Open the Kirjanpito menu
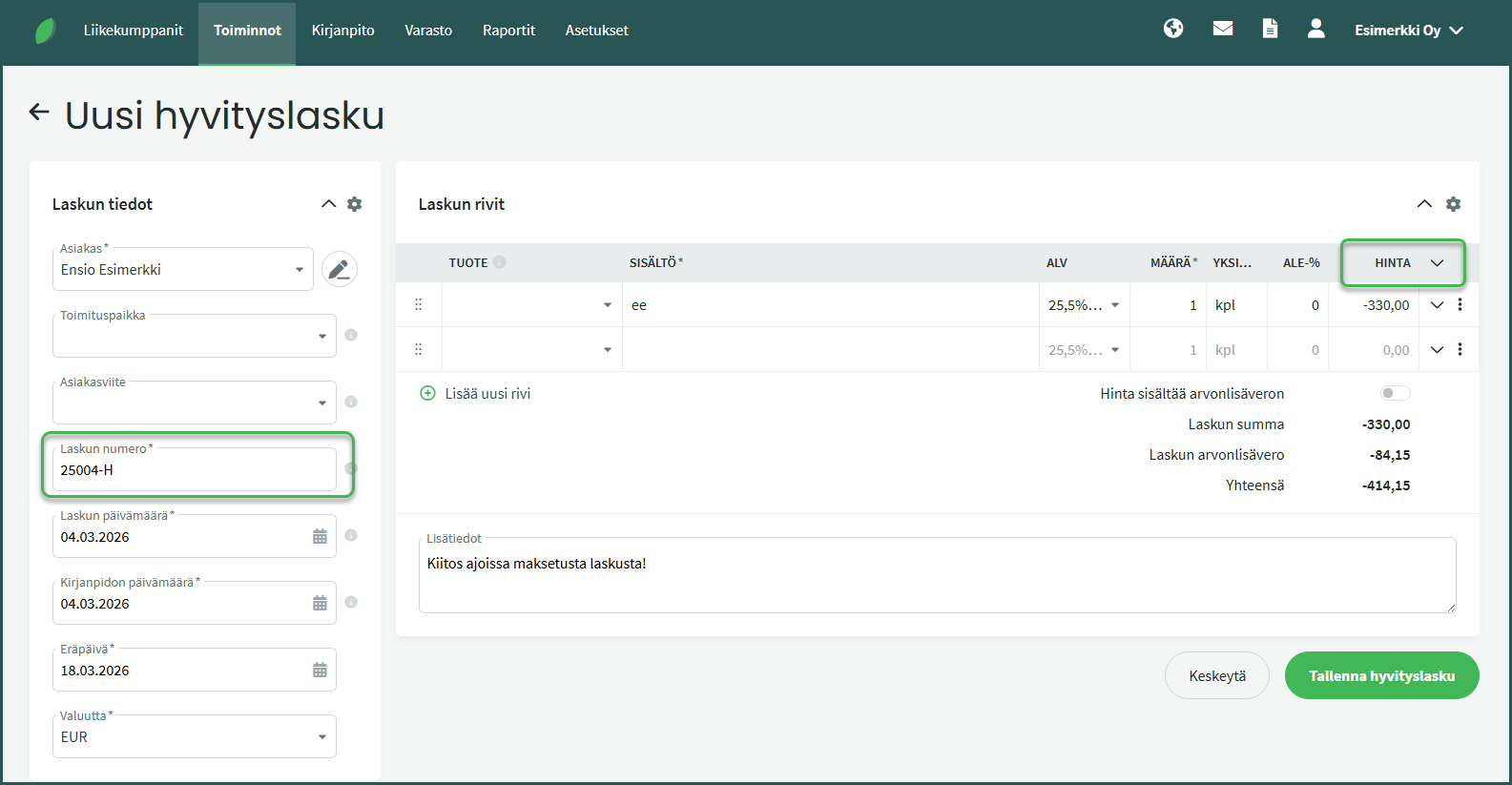 click(342, 31)
